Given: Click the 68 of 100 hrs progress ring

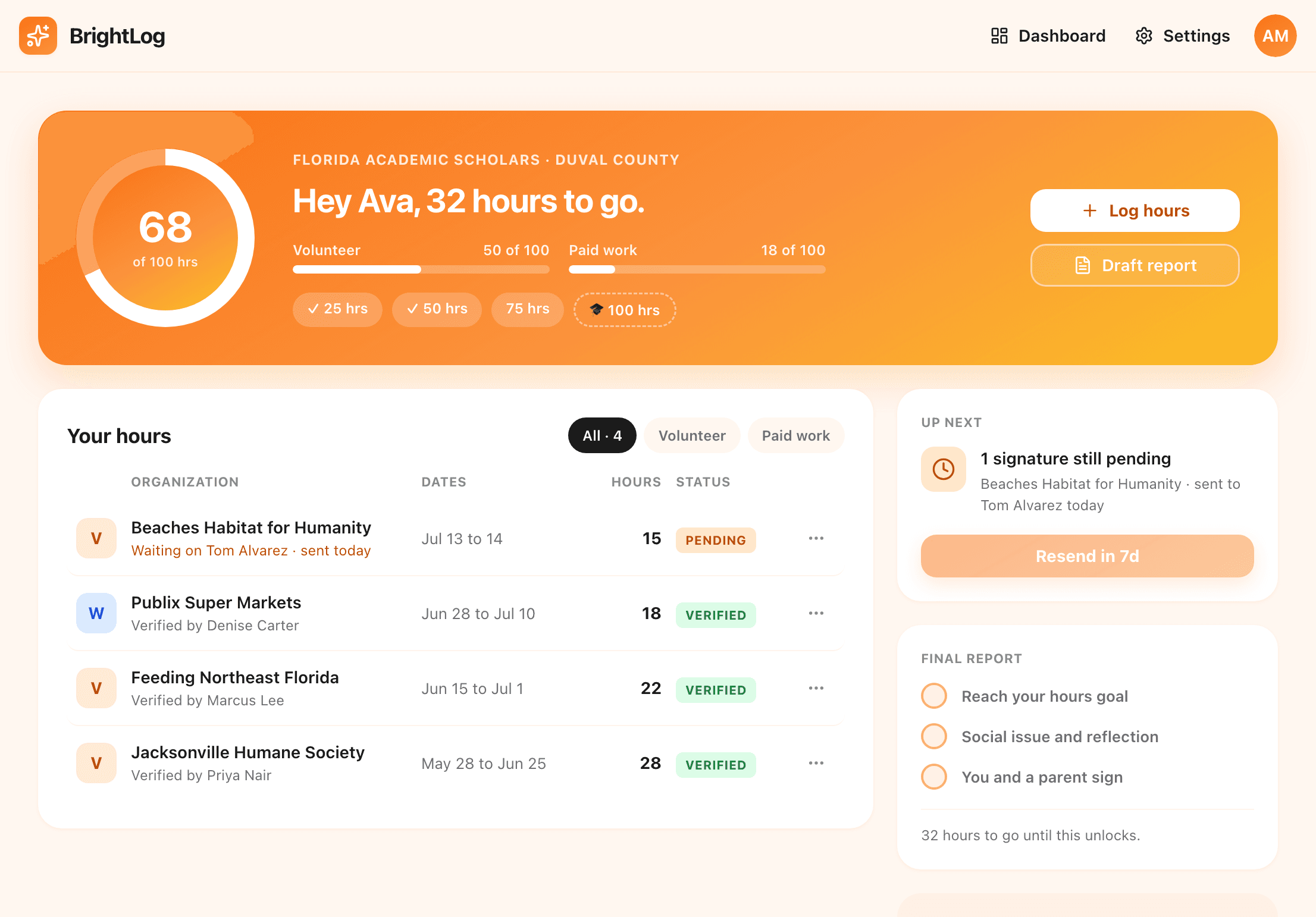Looking at the screenshot, I should point(165,238).
